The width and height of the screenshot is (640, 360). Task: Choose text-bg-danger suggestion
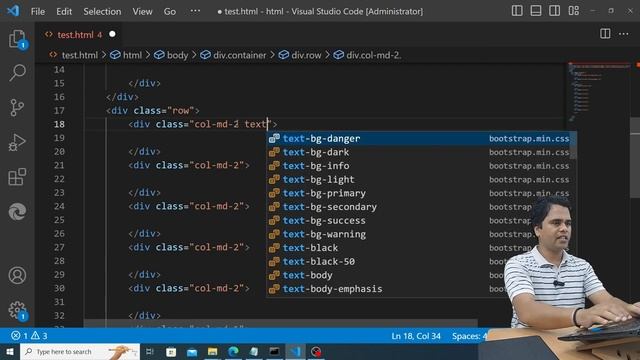(x=419, y=138)
